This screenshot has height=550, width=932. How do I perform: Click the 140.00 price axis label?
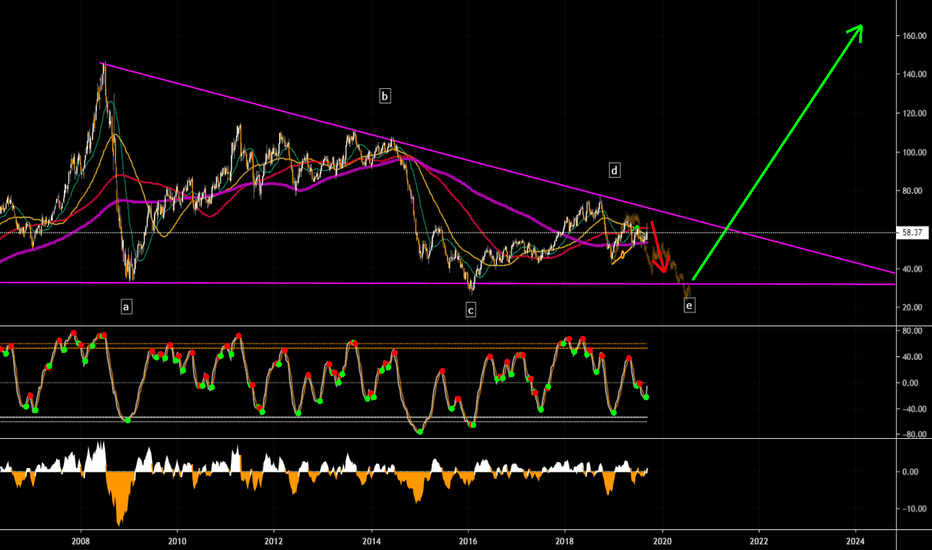click(914, 74)
